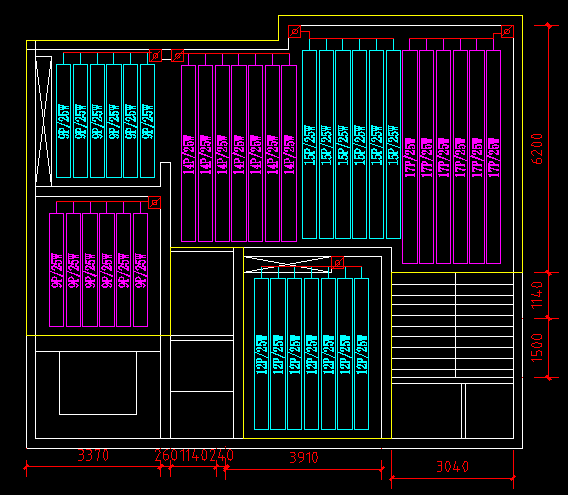Select the 6200 vertical dimension text
This screenshot has width=568, height=495.
point(537,149)
